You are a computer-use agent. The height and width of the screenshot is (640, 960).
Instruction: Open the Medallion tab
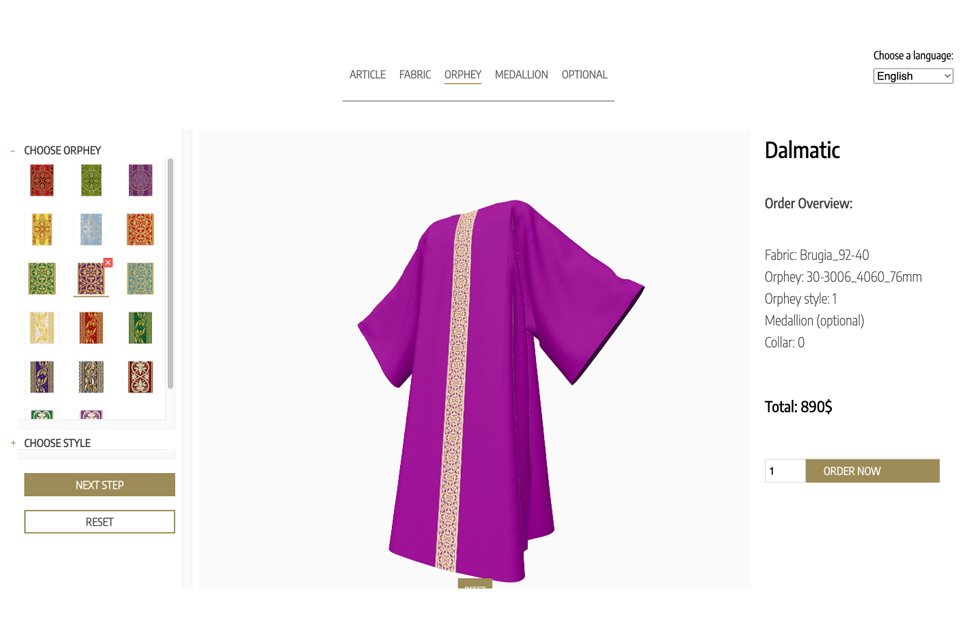521,75
